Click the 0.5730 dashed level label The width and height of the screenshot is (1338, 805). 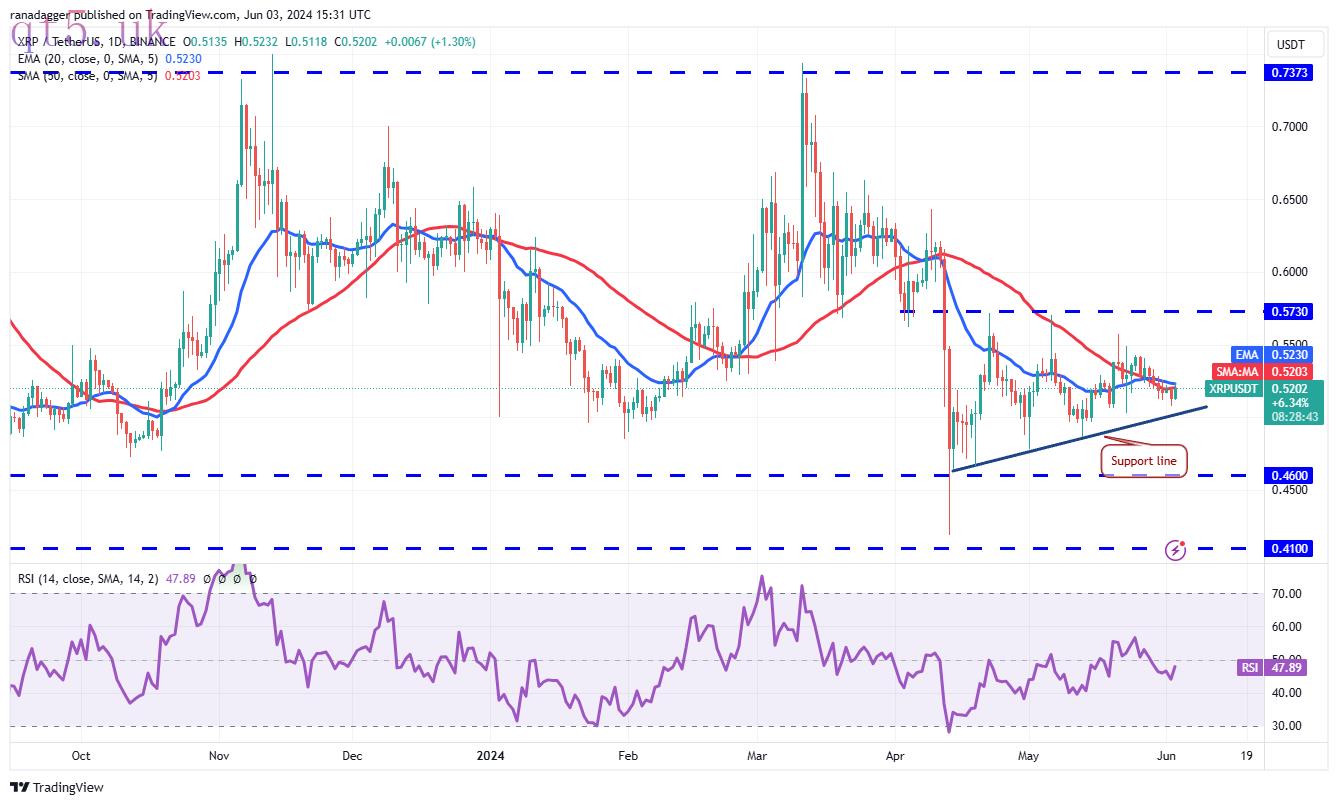[1290, 312]
